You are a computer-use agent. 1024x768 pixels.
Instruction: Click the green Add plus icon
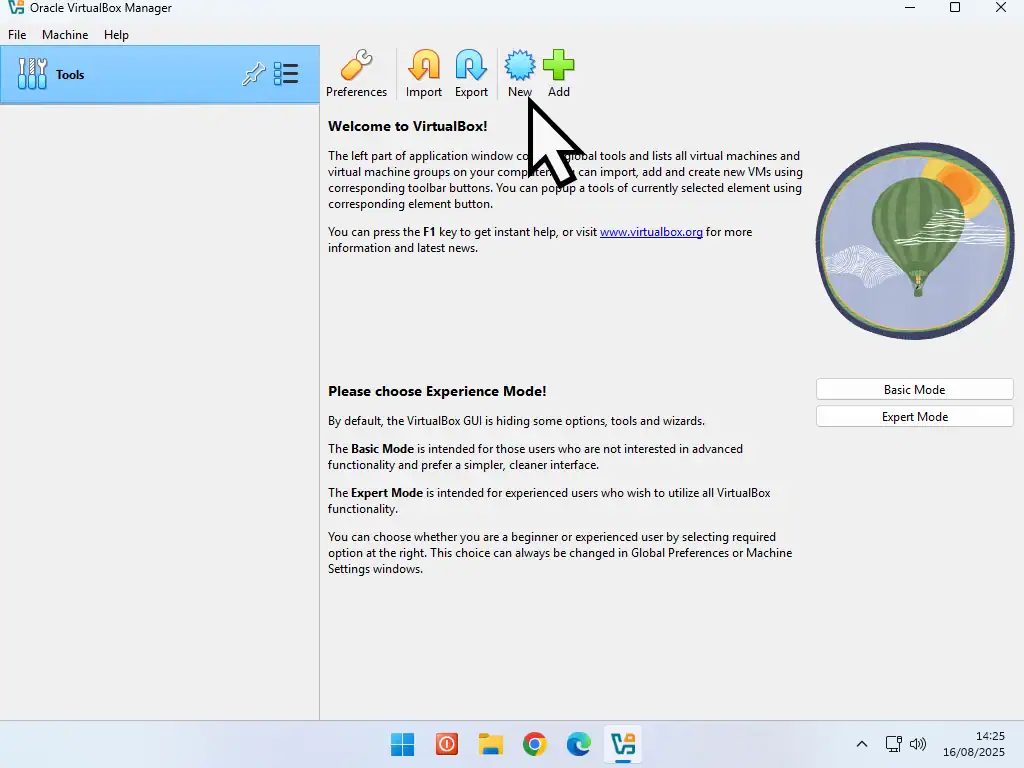coord(558,66)
